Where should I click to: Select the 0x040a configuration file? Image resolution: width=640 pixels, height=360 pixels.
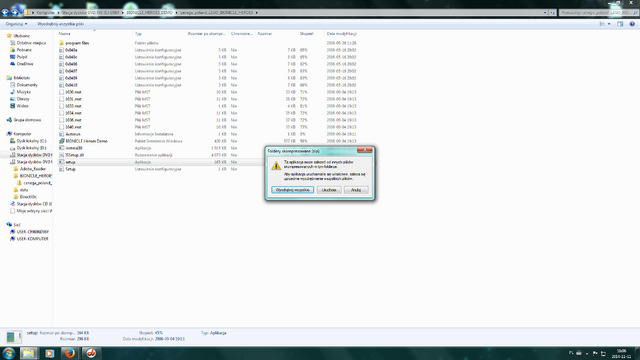[71, 50]
